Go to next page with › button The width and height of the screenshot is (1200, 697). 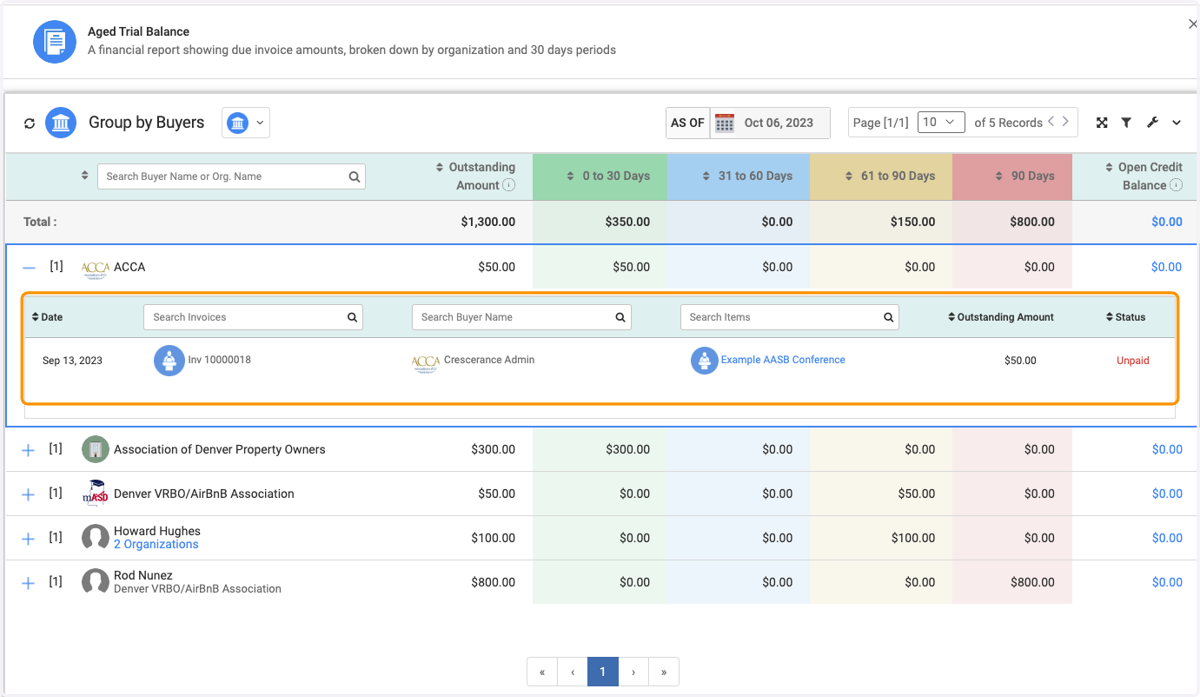[633, 672]
